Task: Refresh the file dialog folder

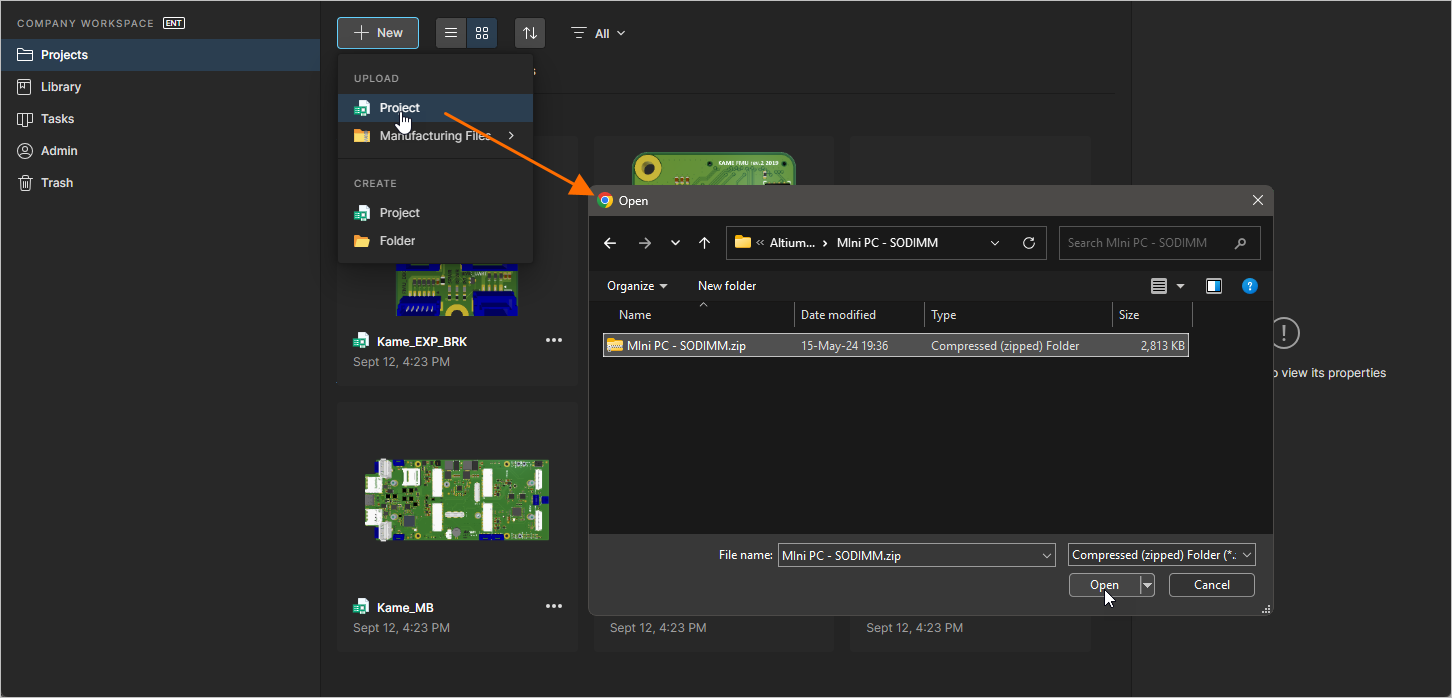Action: [1028, 243]
